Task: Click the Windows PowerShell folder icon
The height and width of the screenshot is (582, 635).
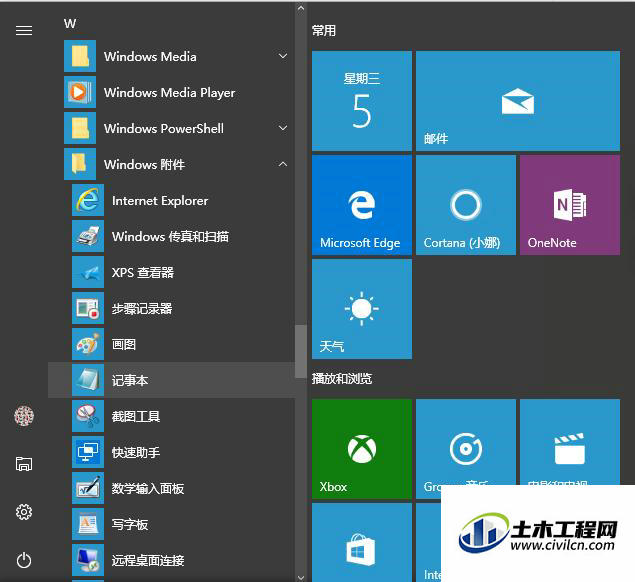Action: click(x=80, y=128)
